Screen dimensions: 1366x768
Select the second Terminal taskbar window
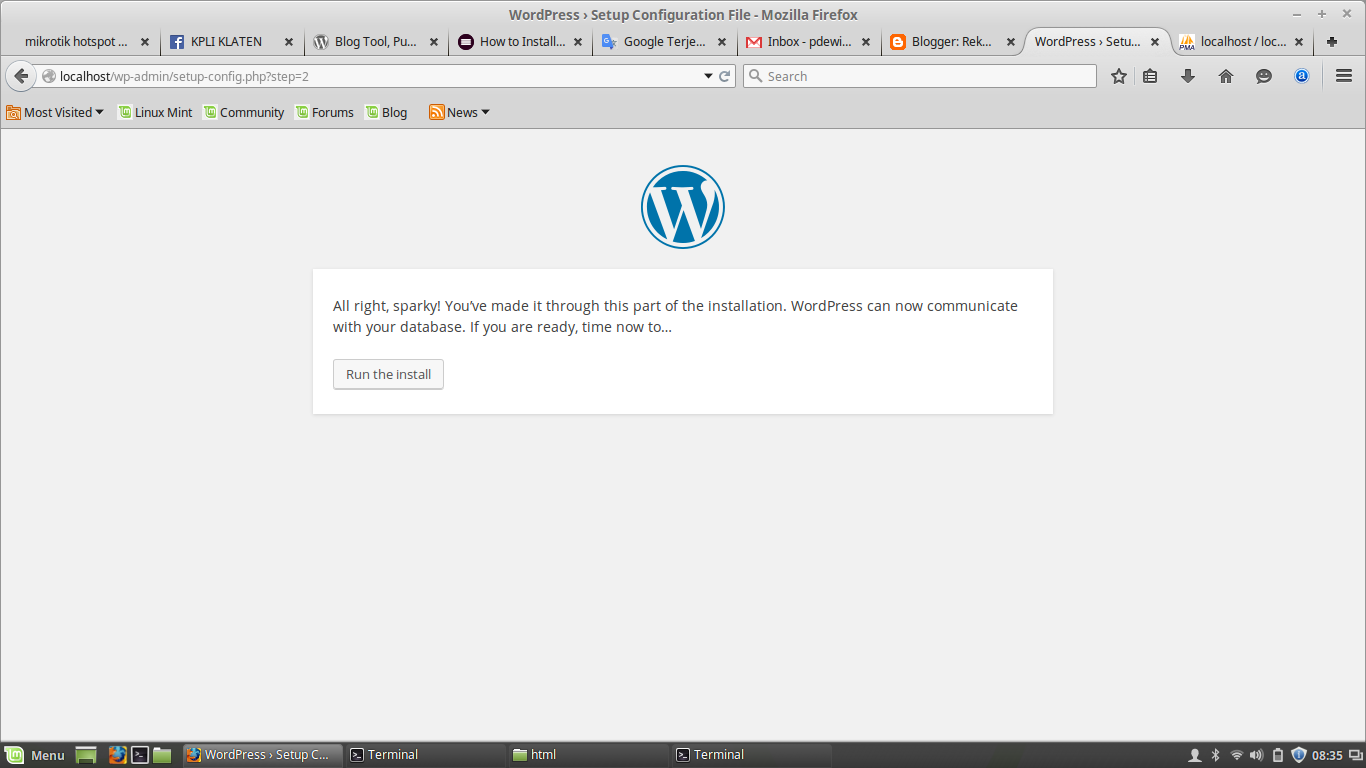click(x=752, y=755)
